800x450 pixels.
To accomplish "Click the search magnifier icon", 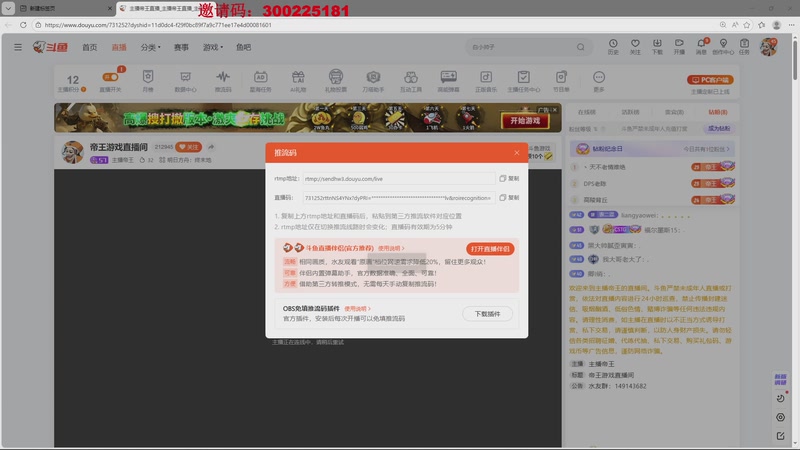I will [x=581, y=47].
